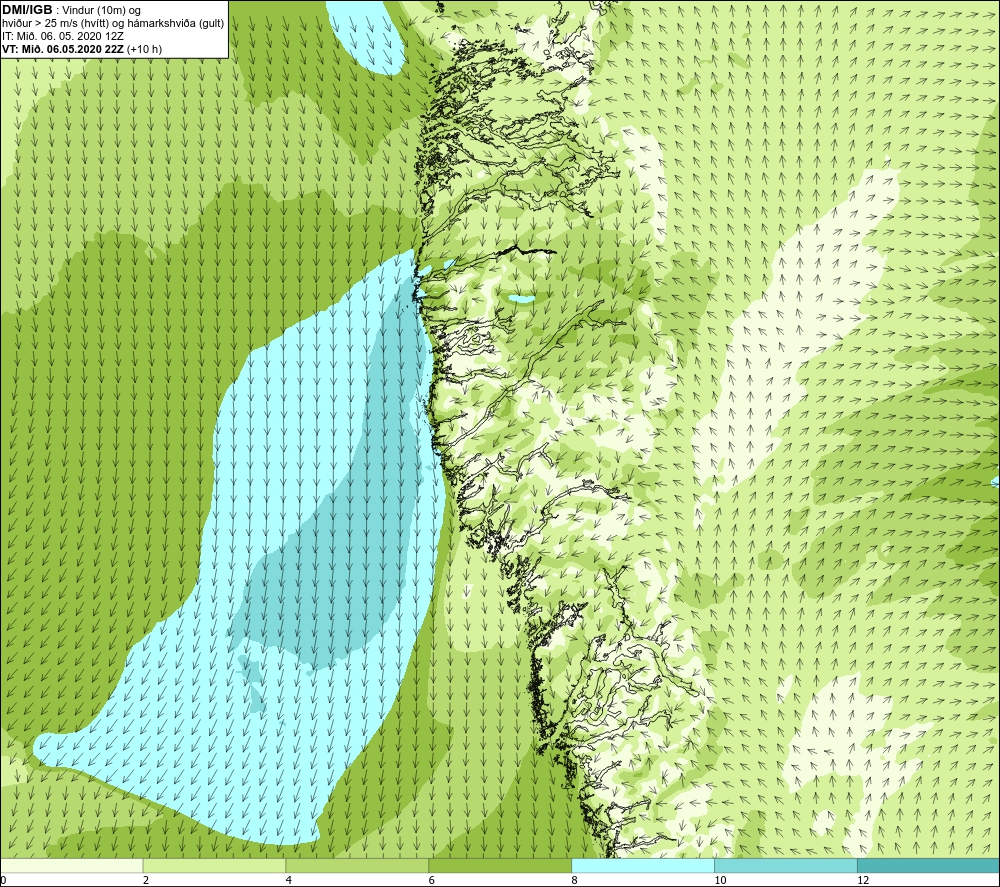Click the small cyan inland lake on the map
Viewport: 1000px width, 887px height.
click(521, 298)
